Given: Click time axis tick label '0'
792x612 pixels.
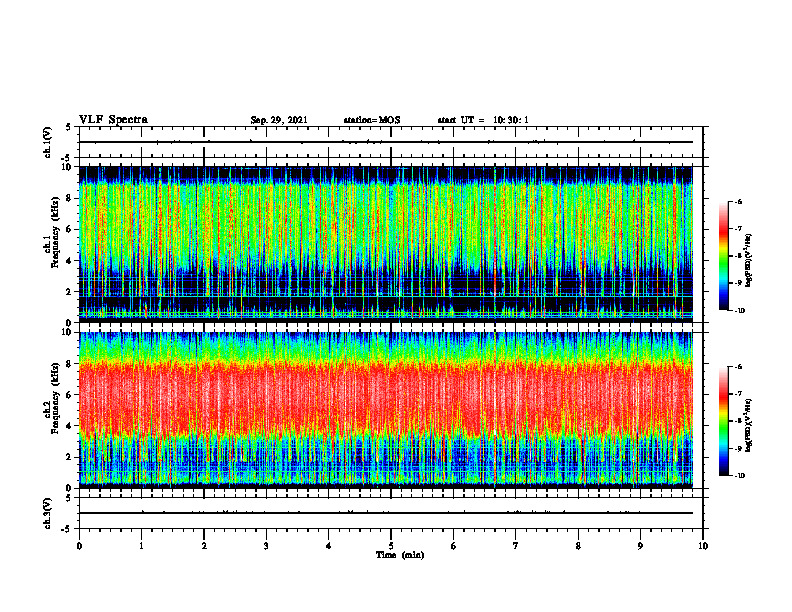Looking at the screenshot, I should point(79,546).
